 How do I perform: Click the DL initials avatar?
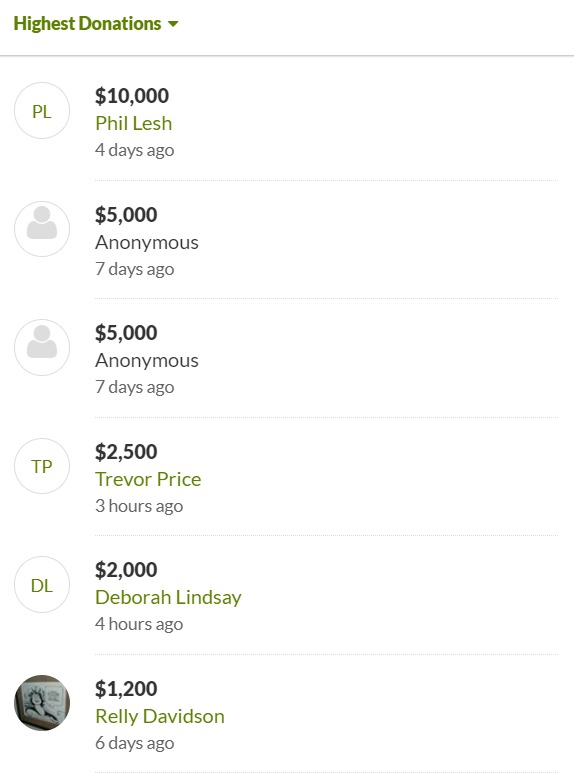(42, 585)
